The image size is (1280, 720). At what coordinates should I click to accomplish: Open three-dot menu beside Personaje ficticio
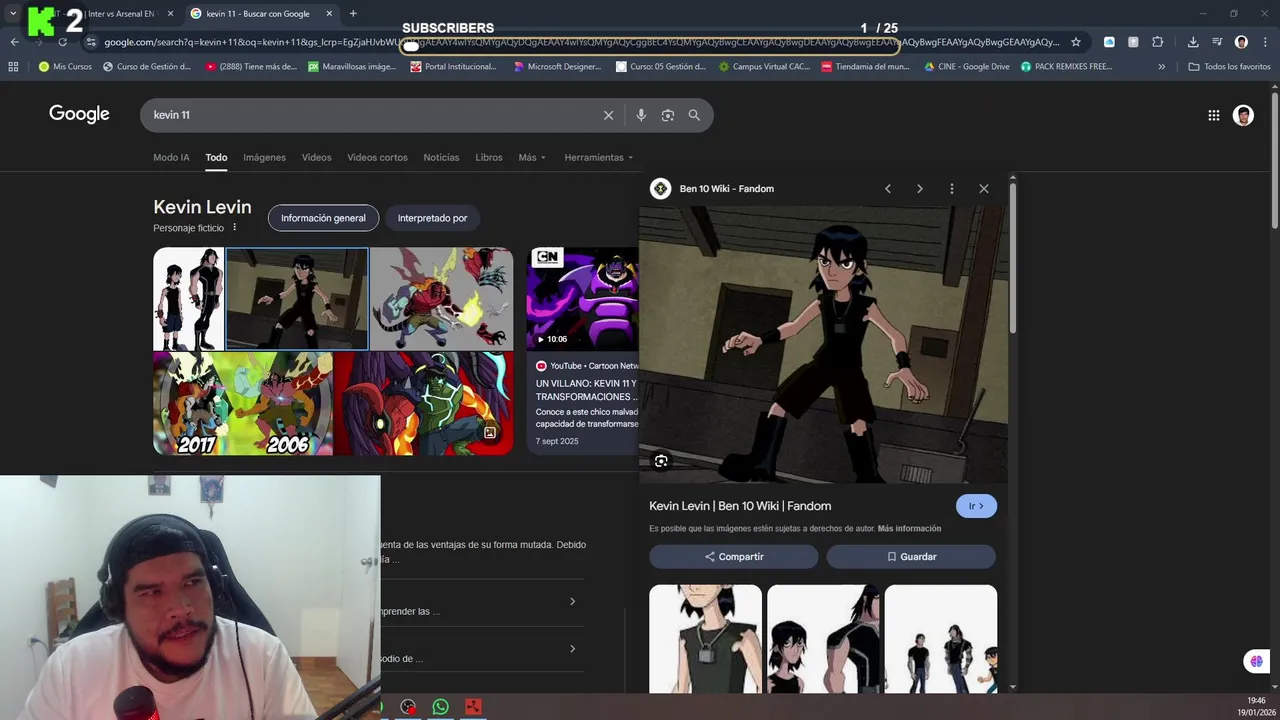point(235,228)
